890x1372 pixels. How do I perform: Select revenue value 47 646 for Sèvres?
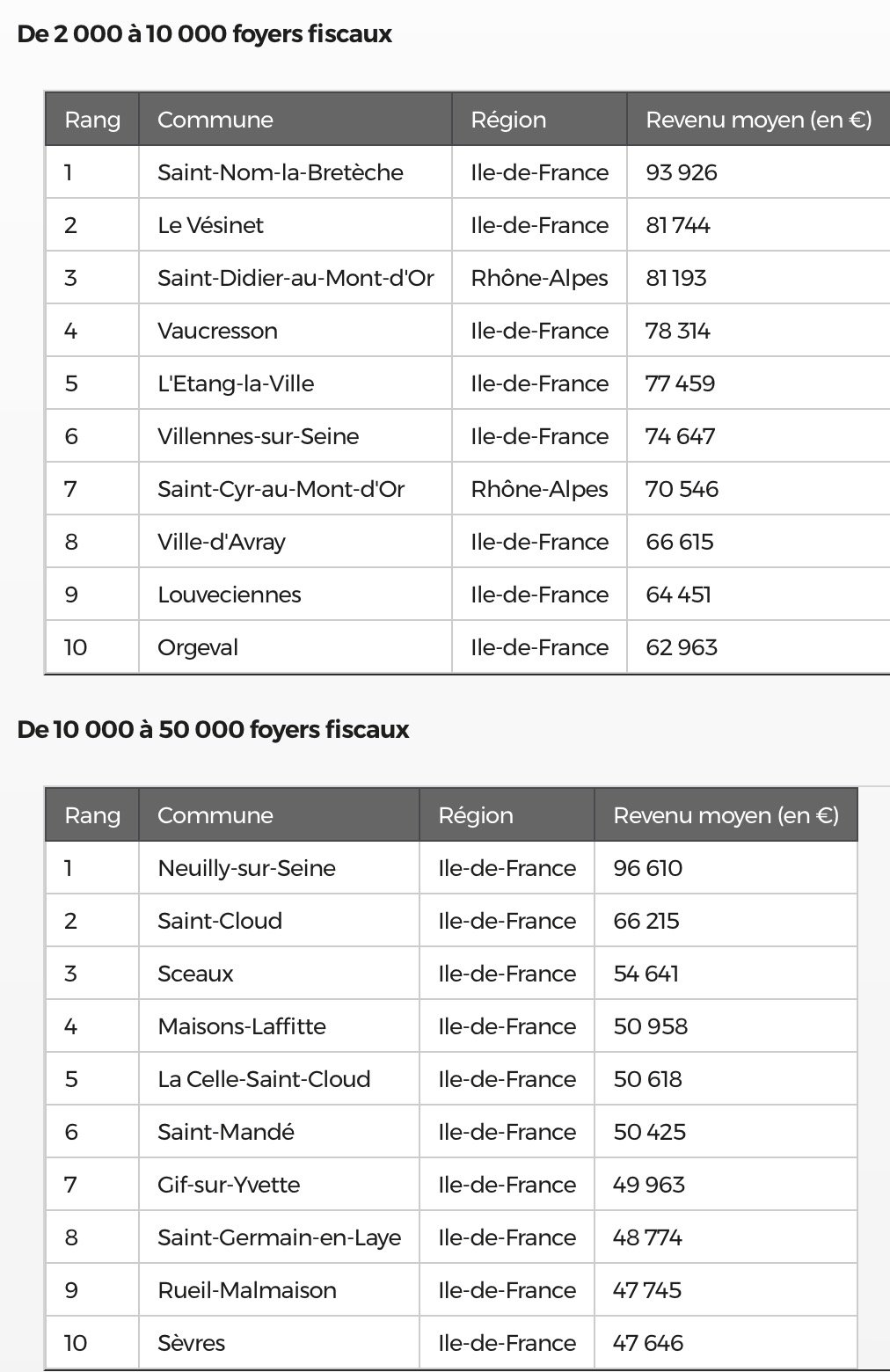tap(648, 1343)
